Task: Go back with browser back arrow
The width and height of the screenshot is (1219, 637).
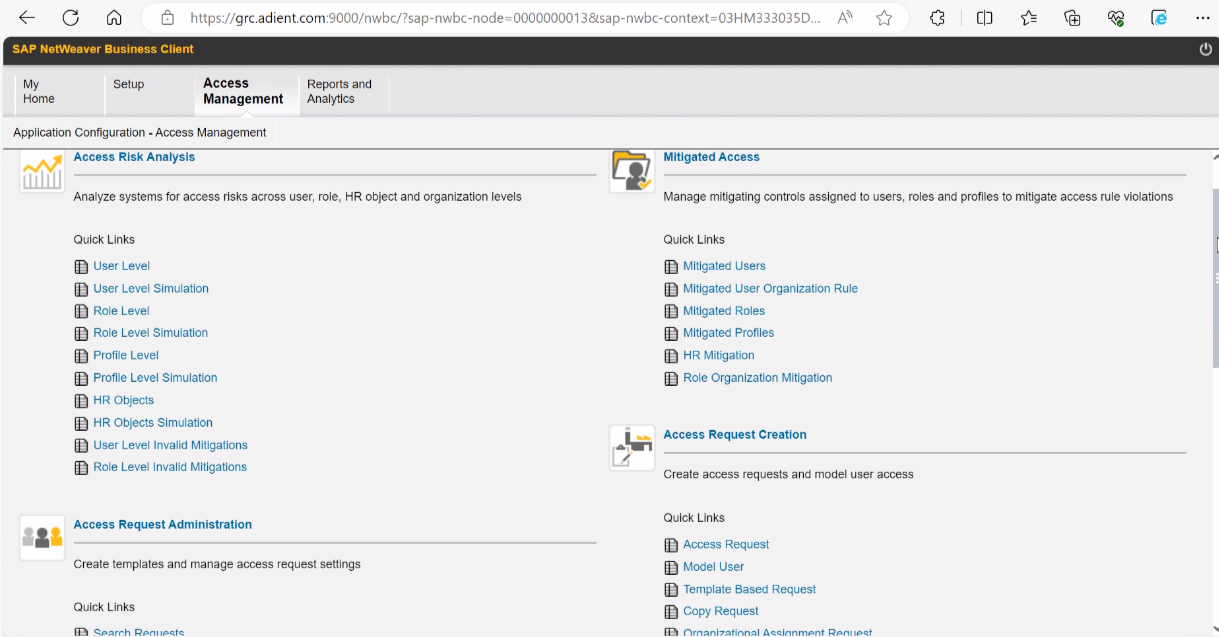Action: click(27, 18)
